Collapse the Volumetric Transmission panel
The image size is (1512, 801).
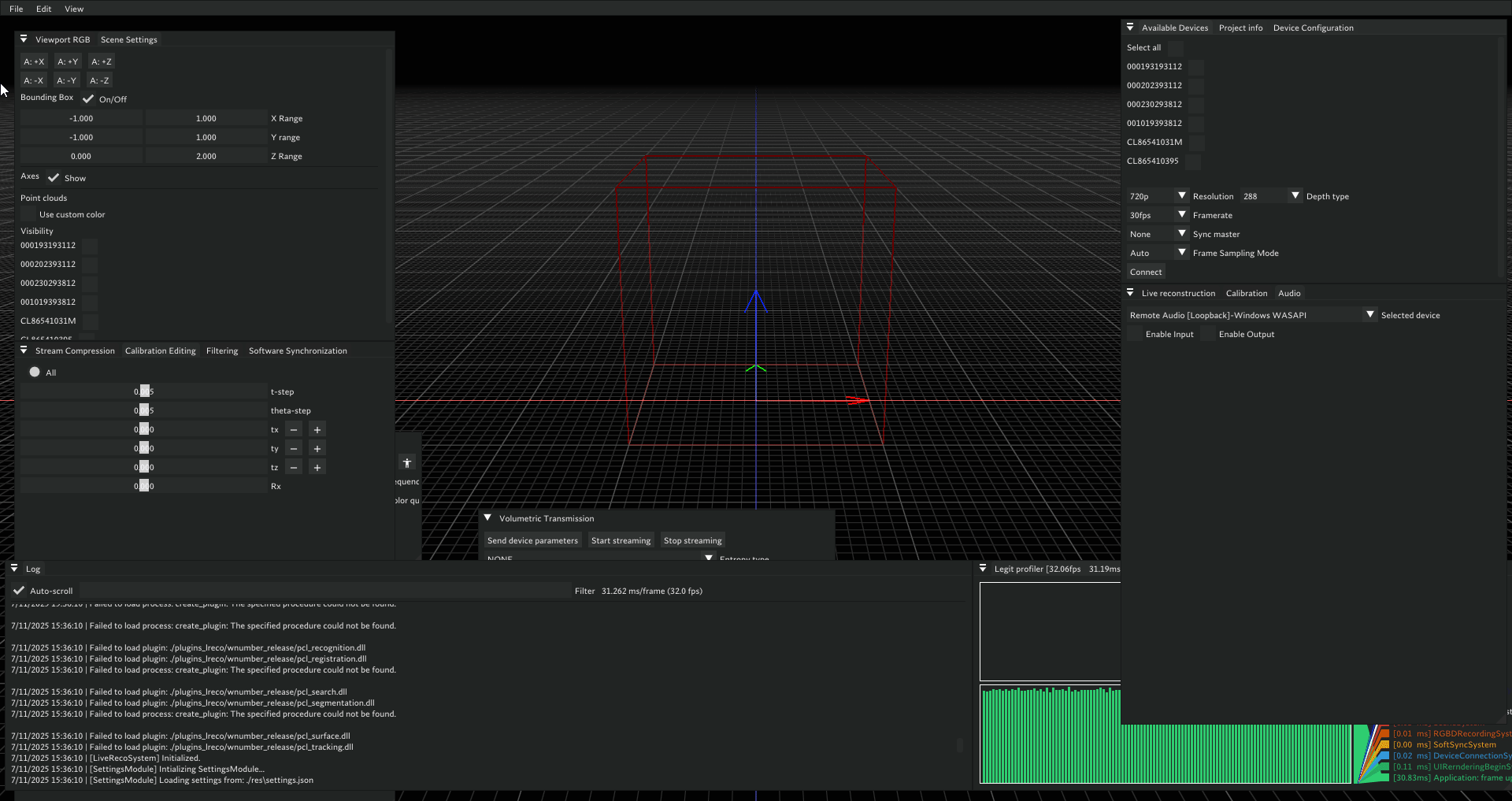tap(488, 517)
